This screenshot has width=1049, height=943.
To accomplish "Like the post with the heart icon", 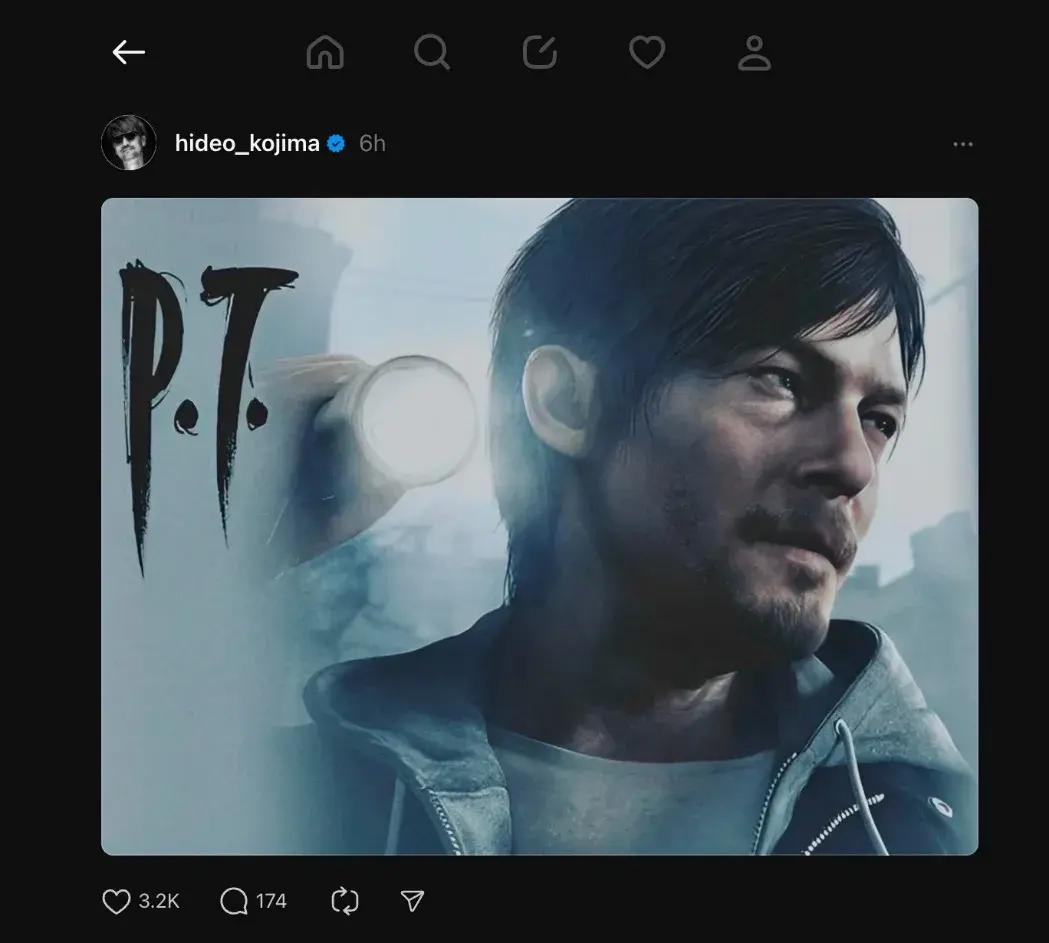I will click(x=117, y=902).
